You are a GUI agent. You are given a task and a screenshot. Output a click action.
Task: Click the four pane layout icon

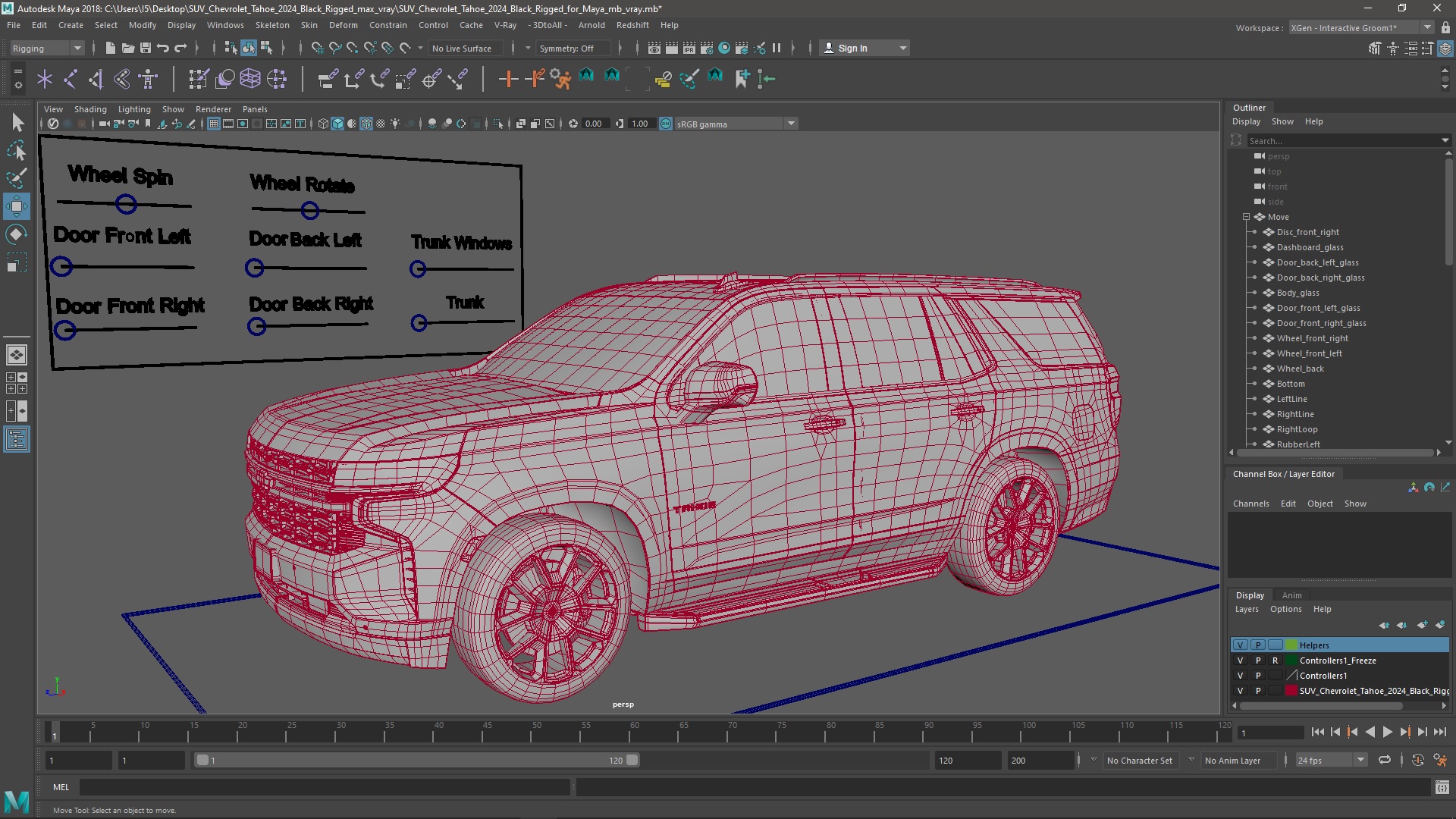16,383
